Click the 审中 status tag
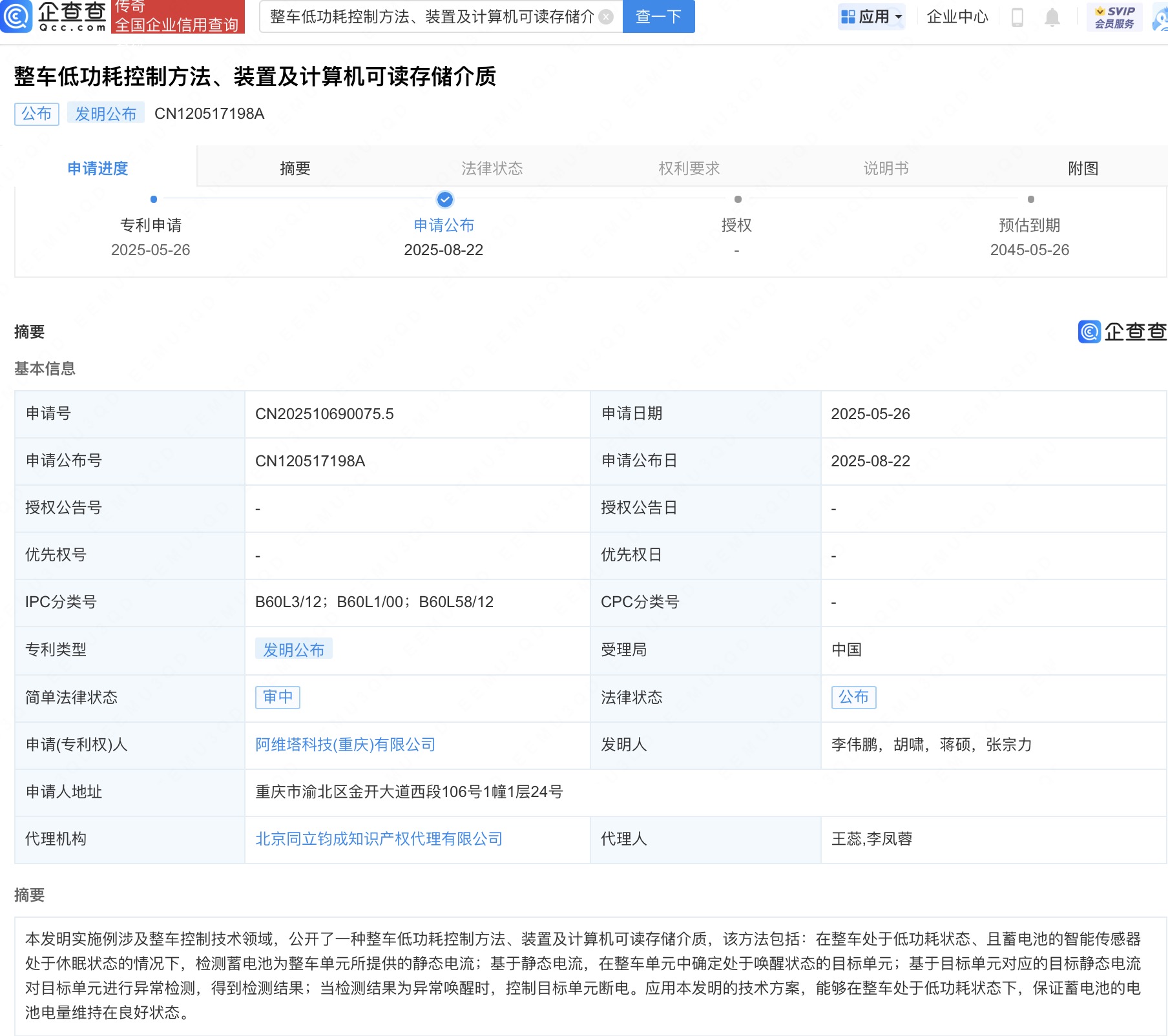 coord(278,697)
